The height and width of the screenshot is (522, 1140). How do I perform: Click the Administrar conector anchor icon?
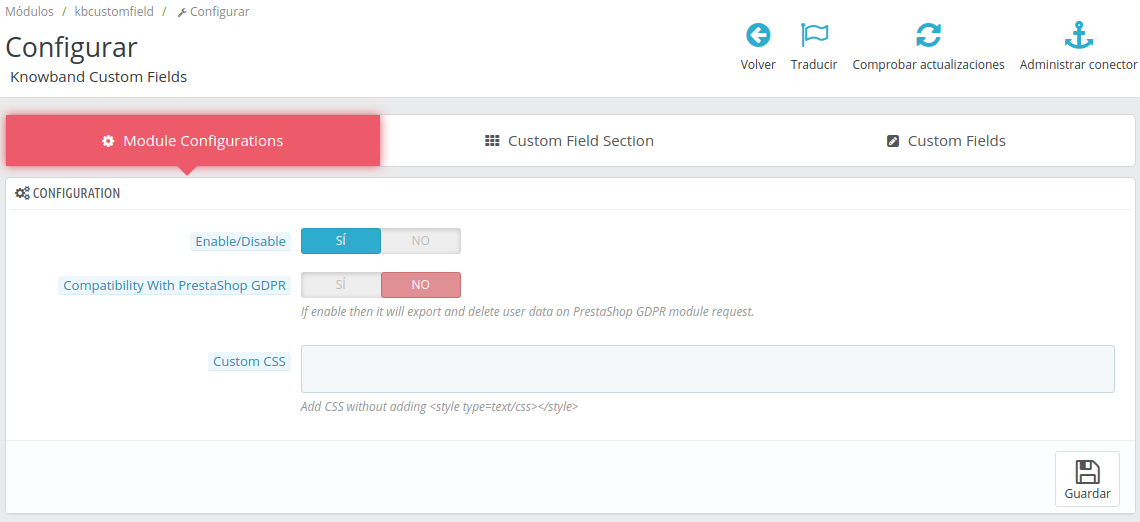(x=1078, y=36)
